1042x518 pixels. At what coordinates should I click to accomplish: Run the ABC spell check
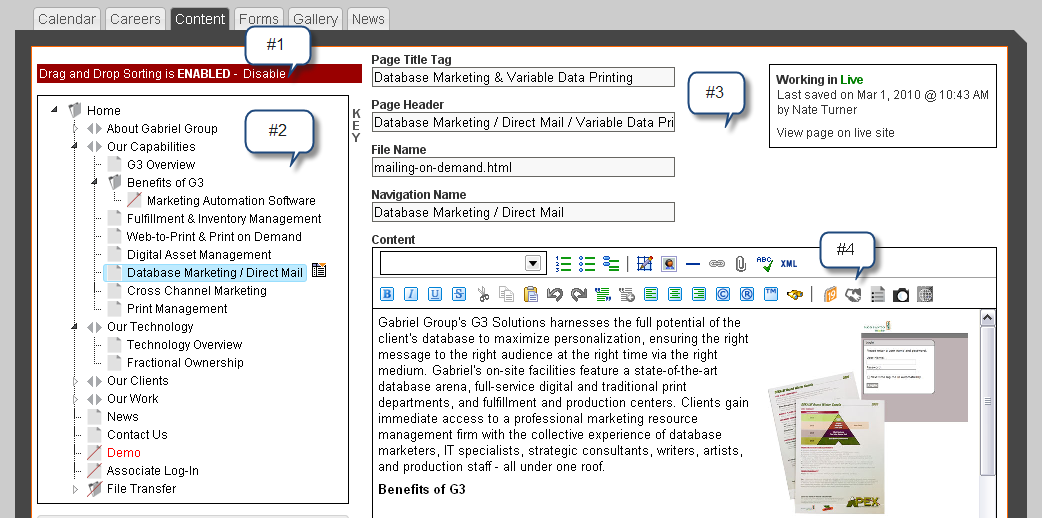tap(765, 264)
